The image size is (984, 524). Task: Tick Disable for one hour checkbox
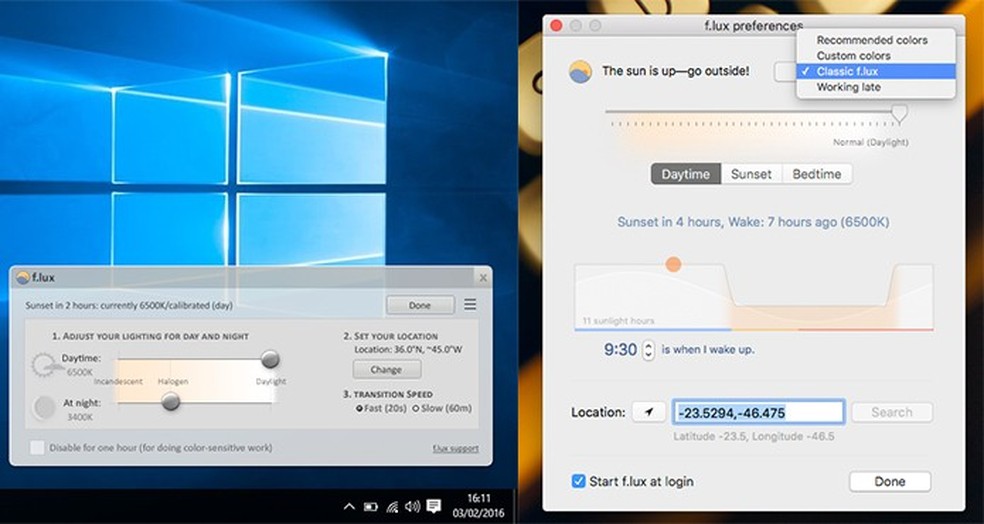pos(37,447)
